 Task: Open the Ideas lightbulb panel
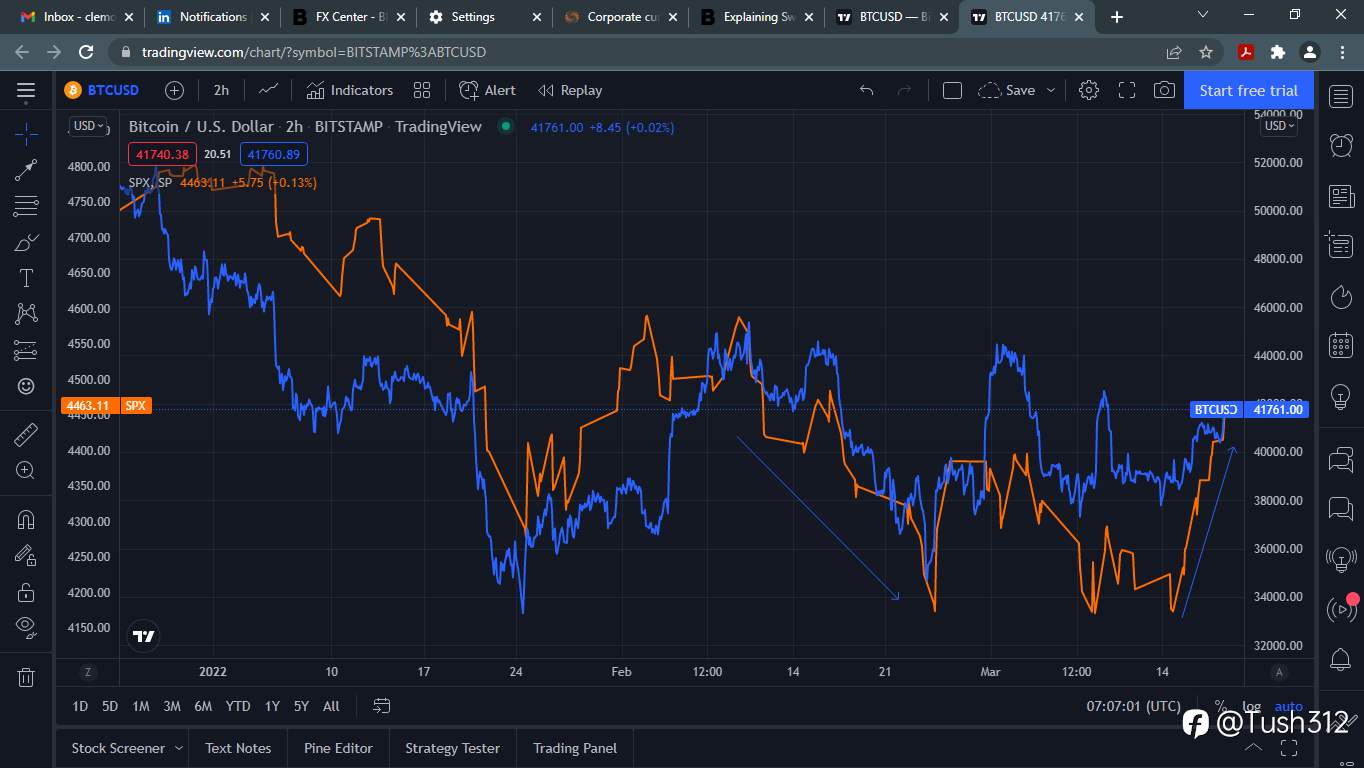tap(1341, 397)
